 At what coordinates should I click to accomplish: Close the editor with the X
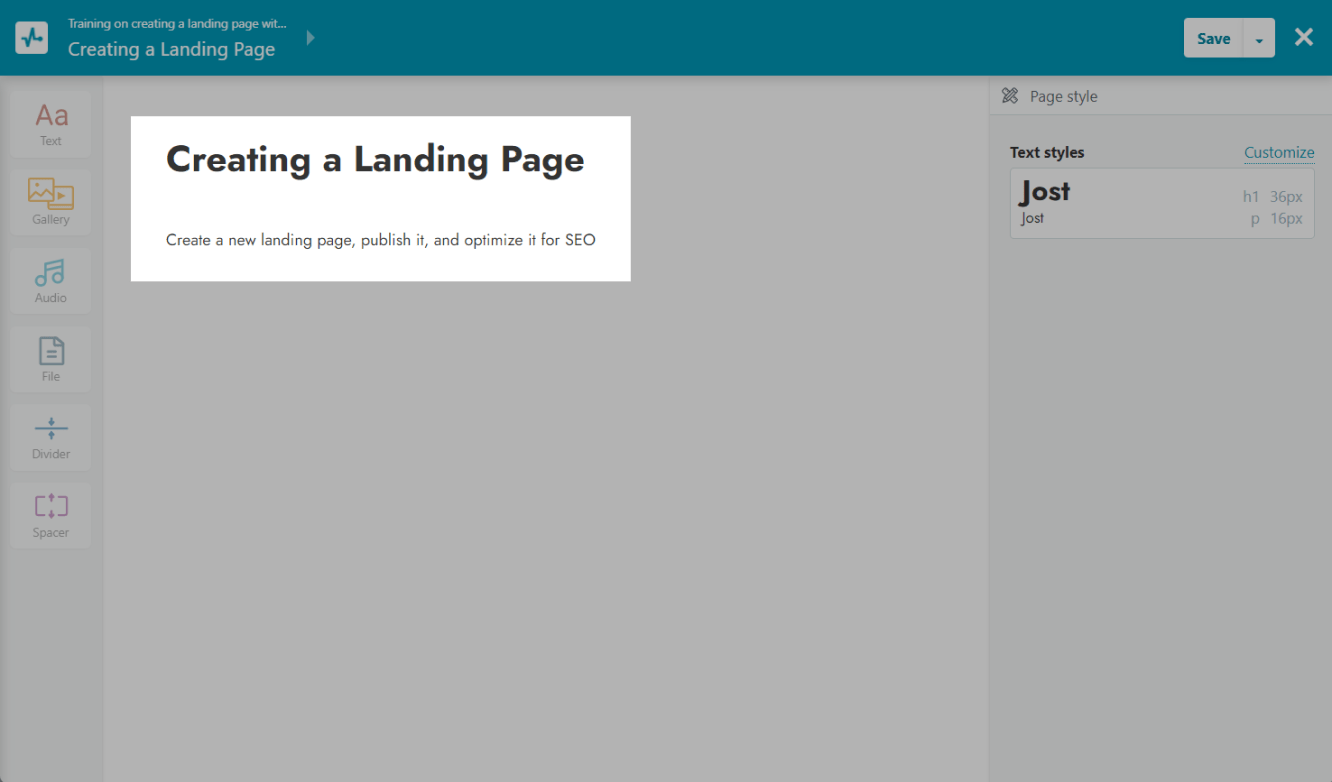click(1303, 38)
